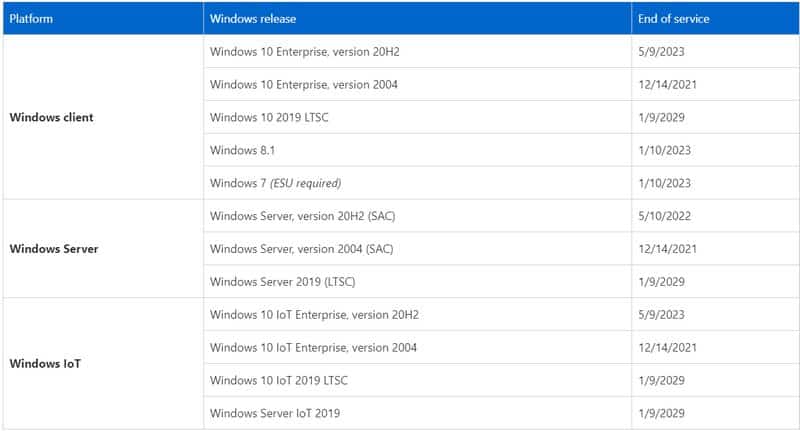This screenshot has height=431, width=800.
Task: Click the End of service column header
Action: 674,19
